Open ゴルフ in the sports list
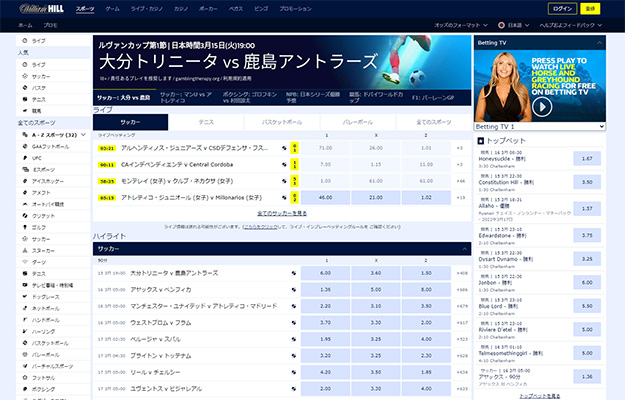 coord(39,227)
